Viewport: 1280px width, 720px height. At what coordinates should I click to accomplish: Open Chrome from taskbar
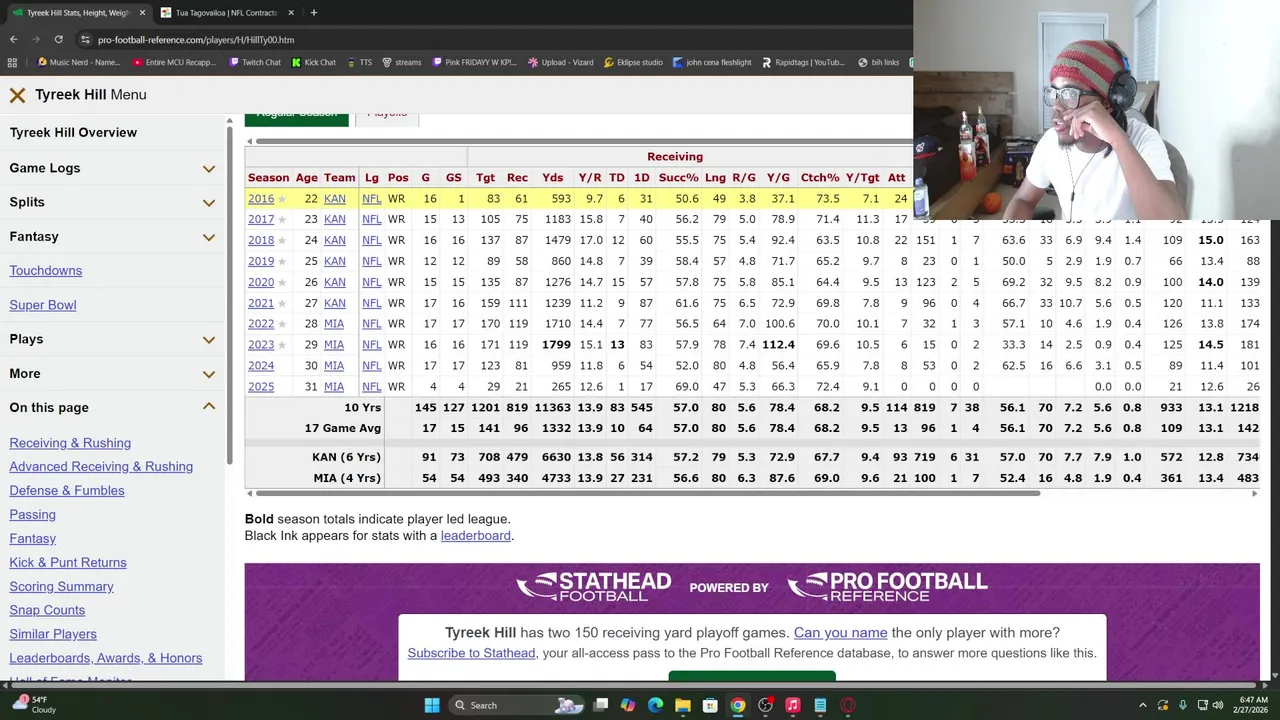[x=738, y=705]
